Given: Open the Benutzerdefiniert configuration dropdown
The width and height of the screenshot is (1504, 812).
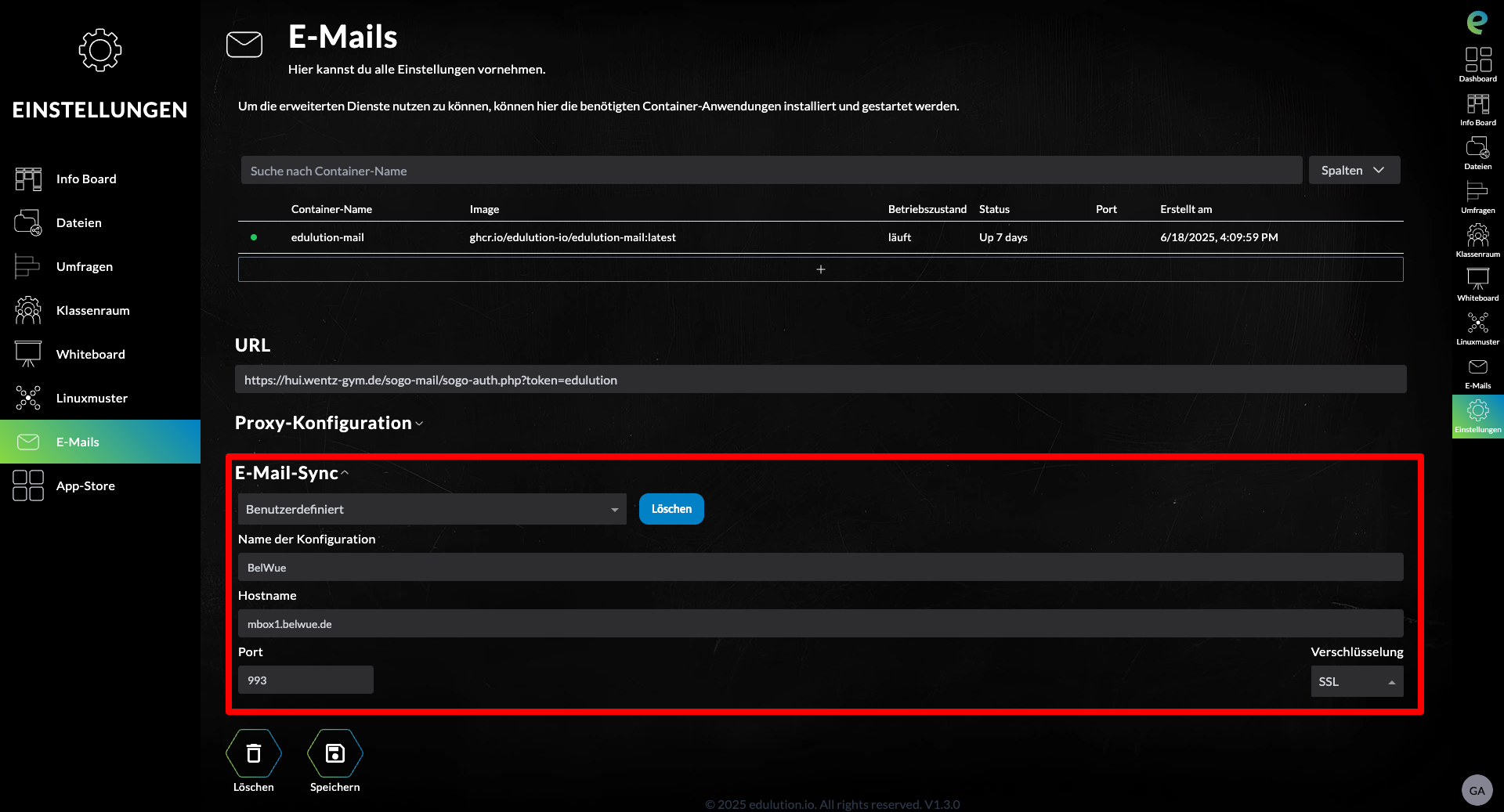Looking at the screenshot, I should [x=432, y=509].
